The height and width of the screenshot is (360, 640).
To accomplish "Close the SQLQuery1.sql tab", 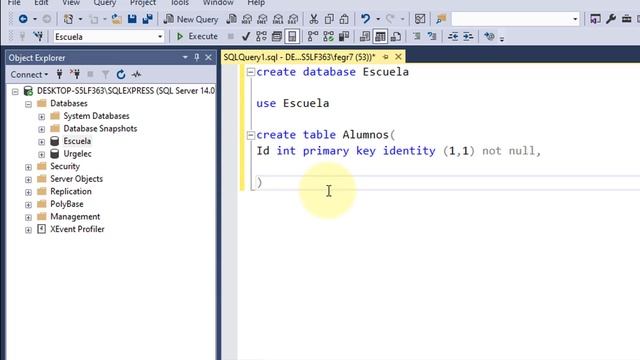I will (x=398, y=57).
